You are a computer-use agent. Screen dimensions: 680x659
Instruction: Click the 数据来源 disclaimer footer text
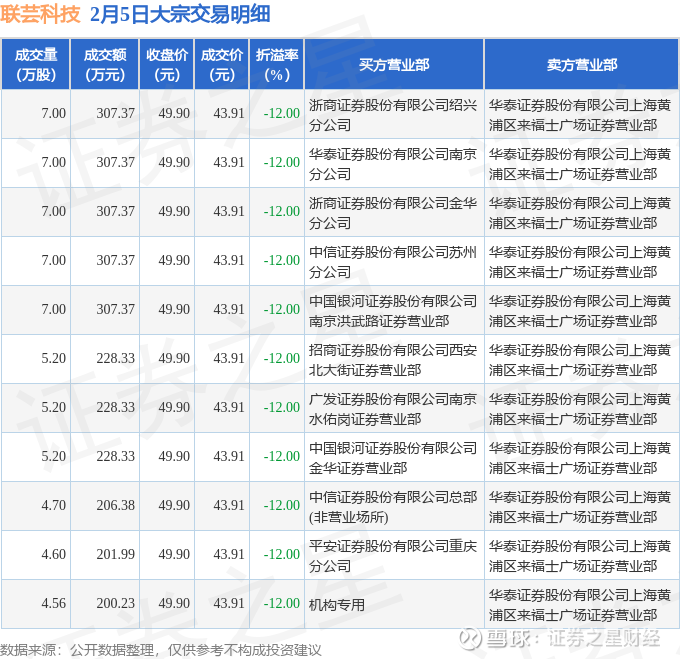coord(161,650)
